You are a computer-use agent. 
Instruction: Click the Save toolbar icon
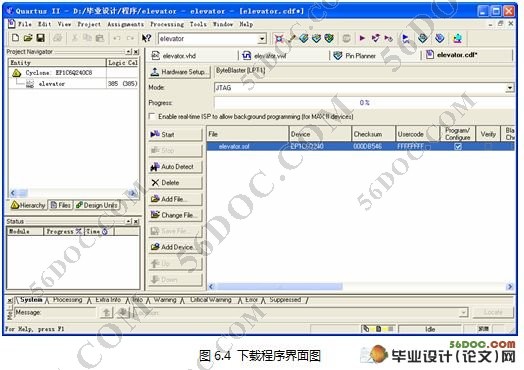click(40, 38)
